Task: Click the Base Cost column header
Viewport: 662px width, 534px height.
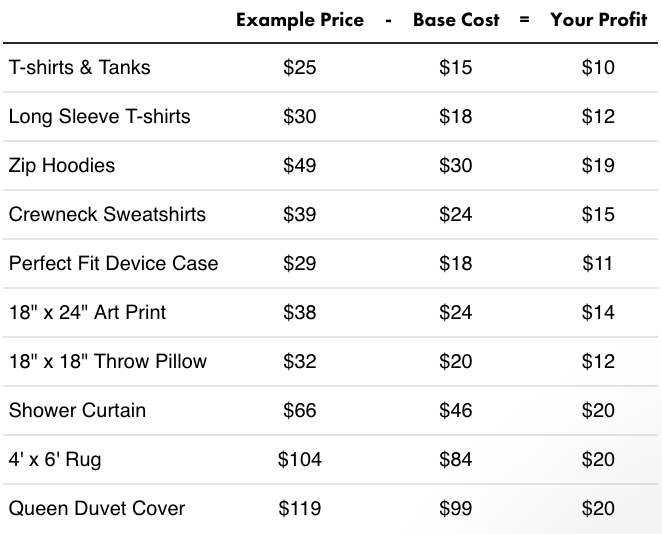Action: point(456,20)
